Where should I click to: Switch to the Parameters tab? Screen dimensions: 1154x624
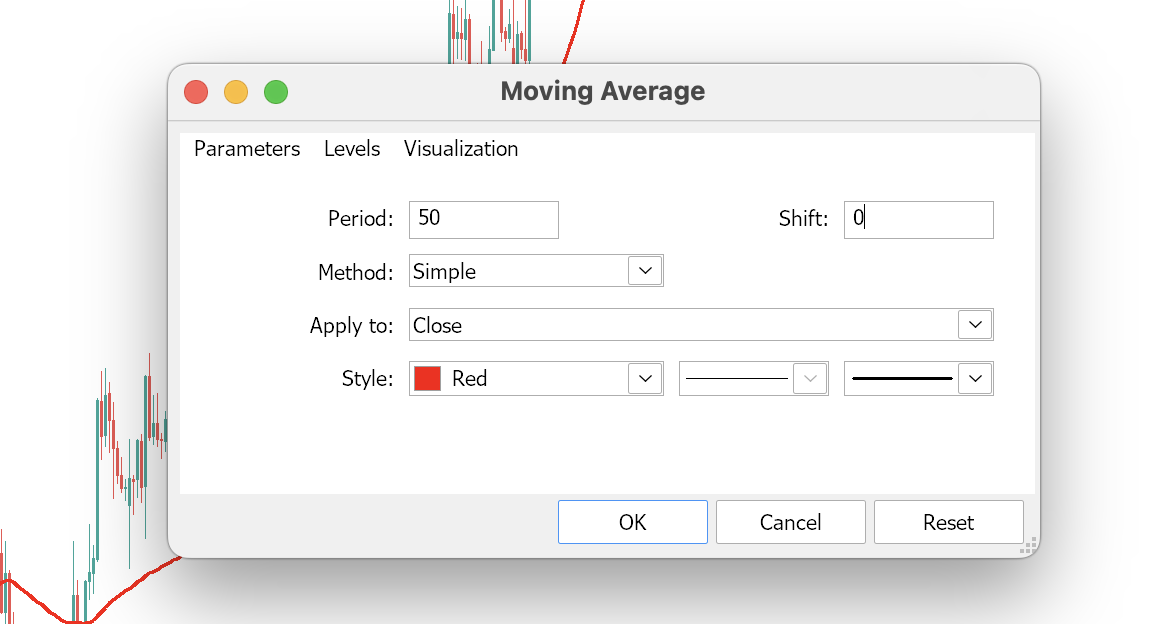click(247, 149)
